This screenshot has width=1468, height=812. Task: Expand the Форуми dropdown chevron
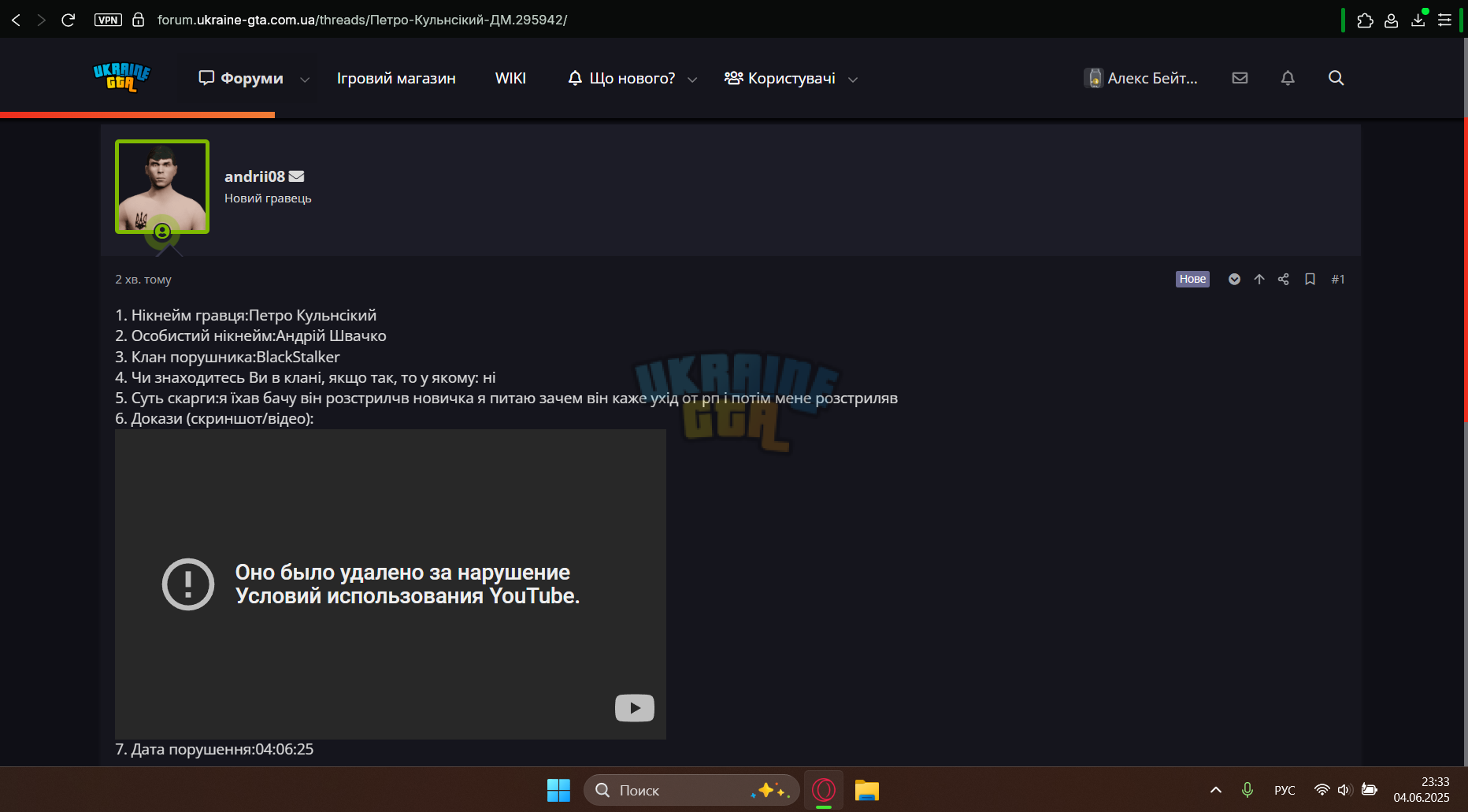coord(305,79)
